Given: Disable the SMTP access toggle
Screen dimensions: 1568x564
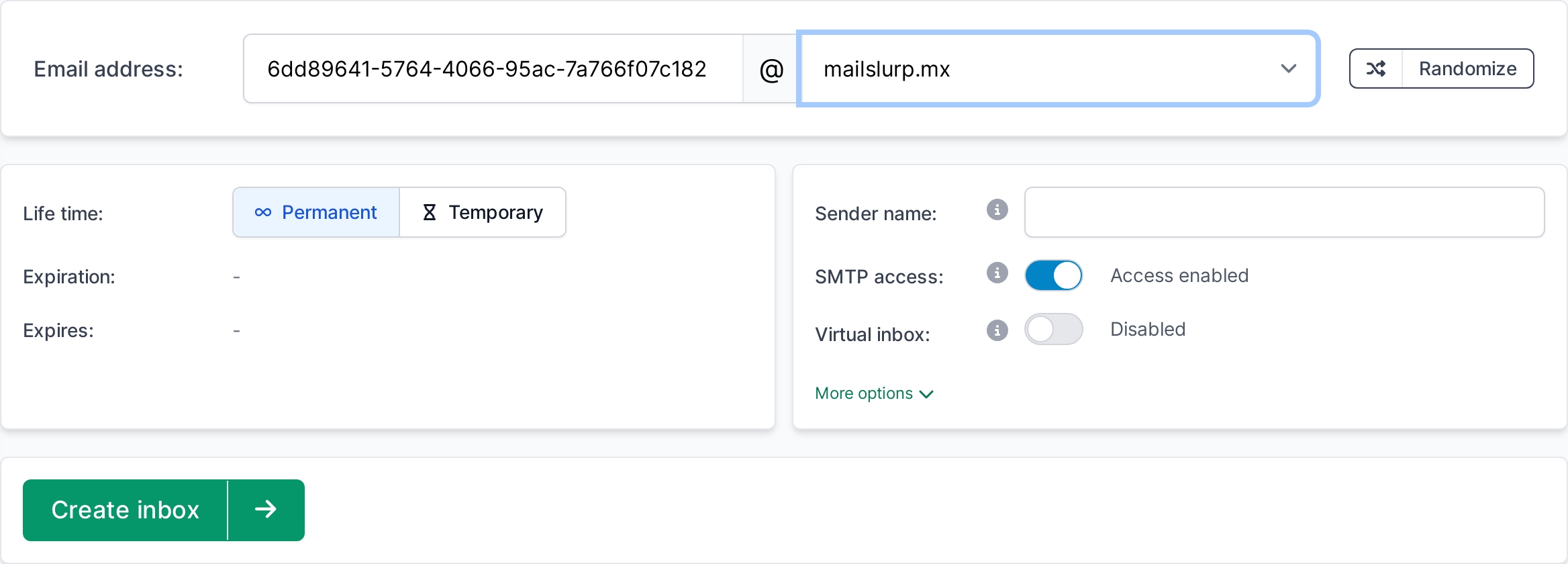Looking at the screenshot, I should coord(1053,275).
